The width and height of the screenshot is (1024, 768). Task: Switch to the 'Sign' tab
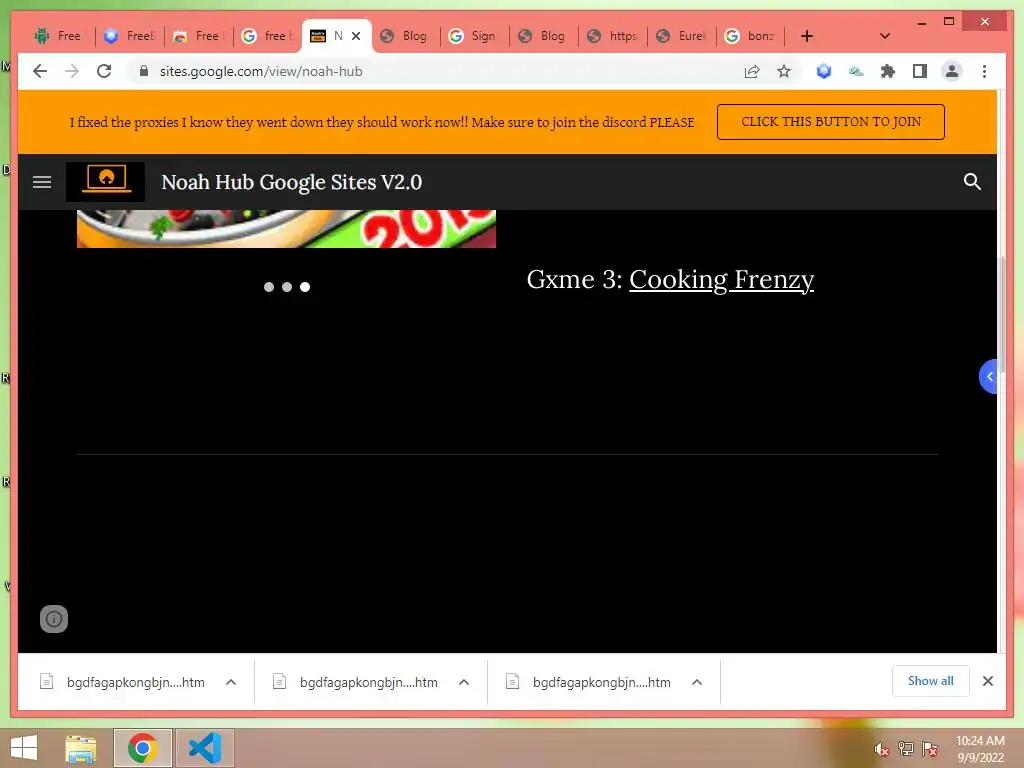[474, 36]
